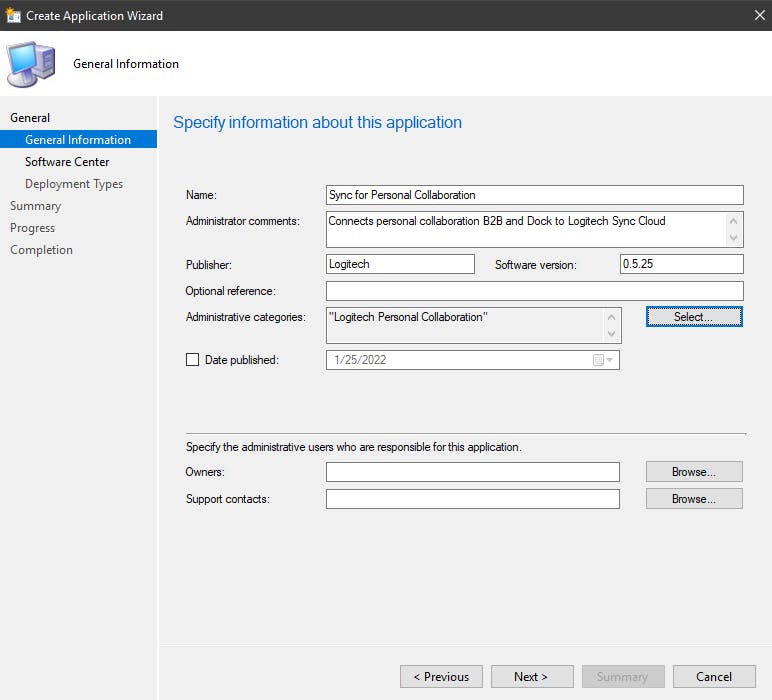Enable the Date published checkbox

pyautogui.click(x=193, y=360)
